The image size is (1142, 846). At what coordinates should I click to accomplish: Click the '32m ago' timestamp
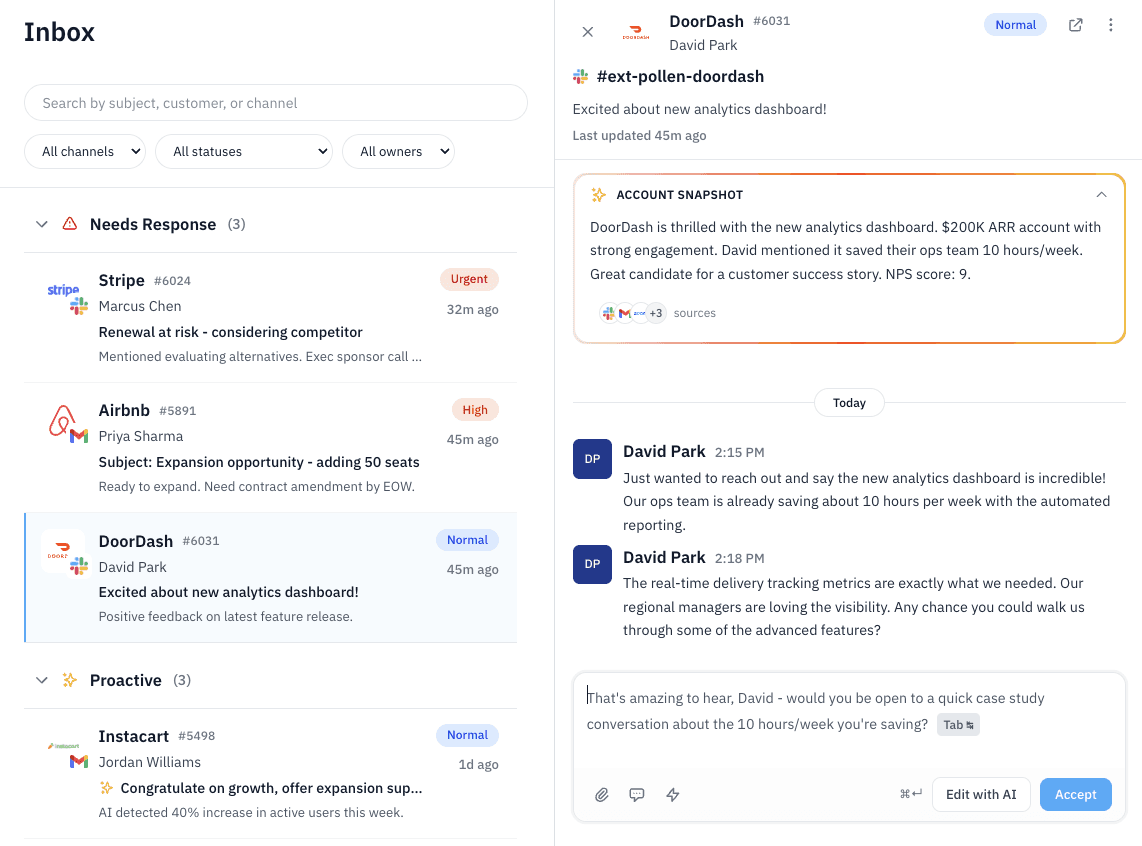coord(472,309)
